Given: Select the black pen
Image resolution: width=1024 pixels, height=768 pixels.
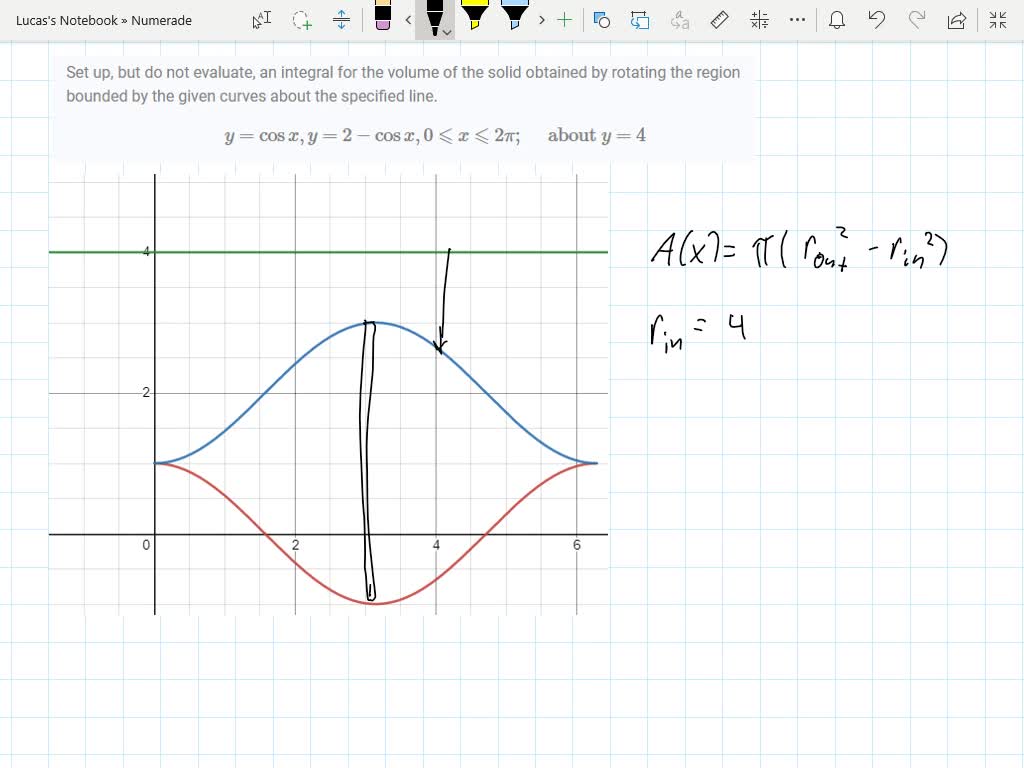Looking at the screenshot, I should [432, 15].
